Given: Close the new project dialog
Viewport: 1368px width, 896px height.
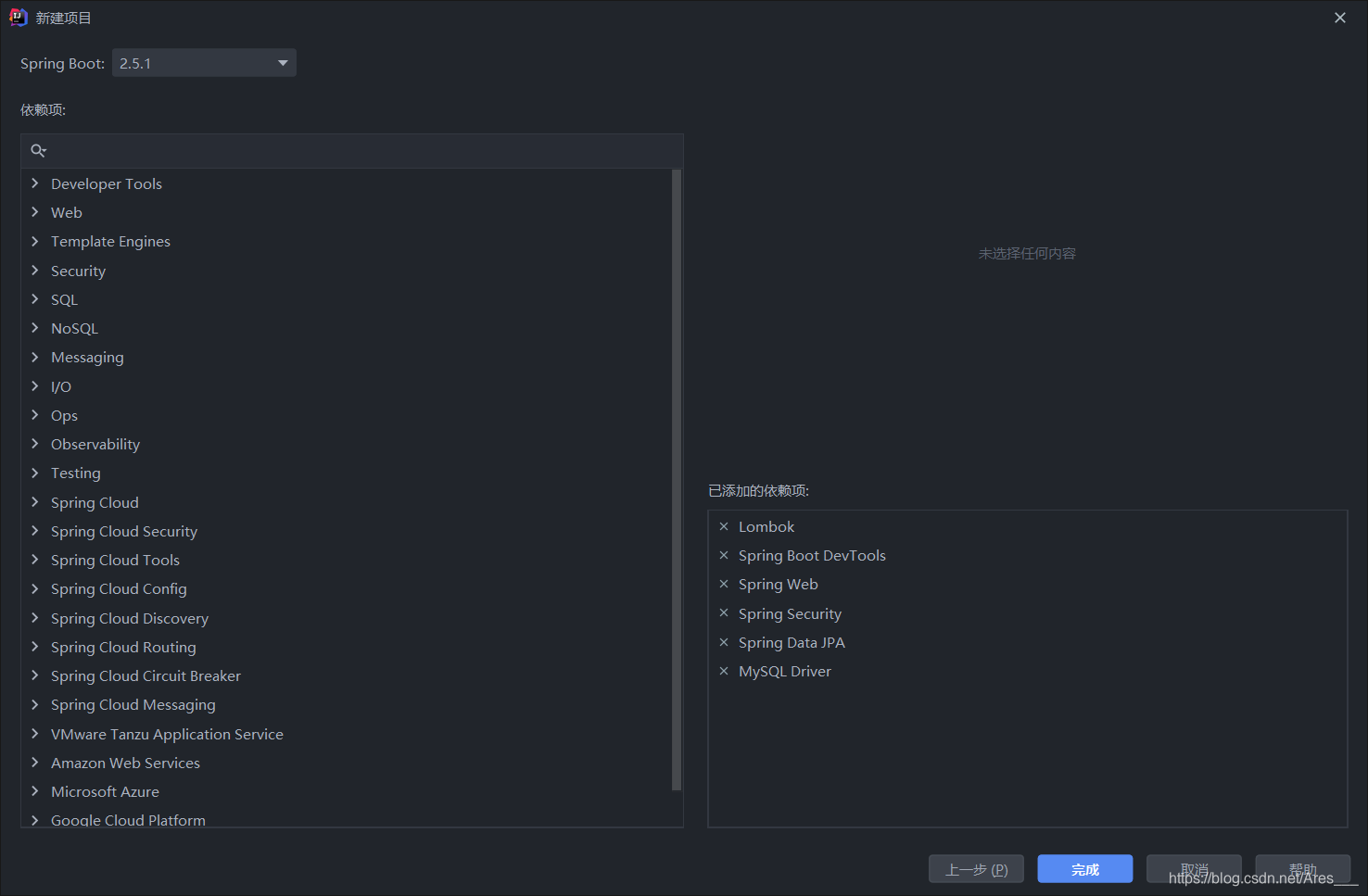Looking at the screenshot, I should tap(1340, 18).
